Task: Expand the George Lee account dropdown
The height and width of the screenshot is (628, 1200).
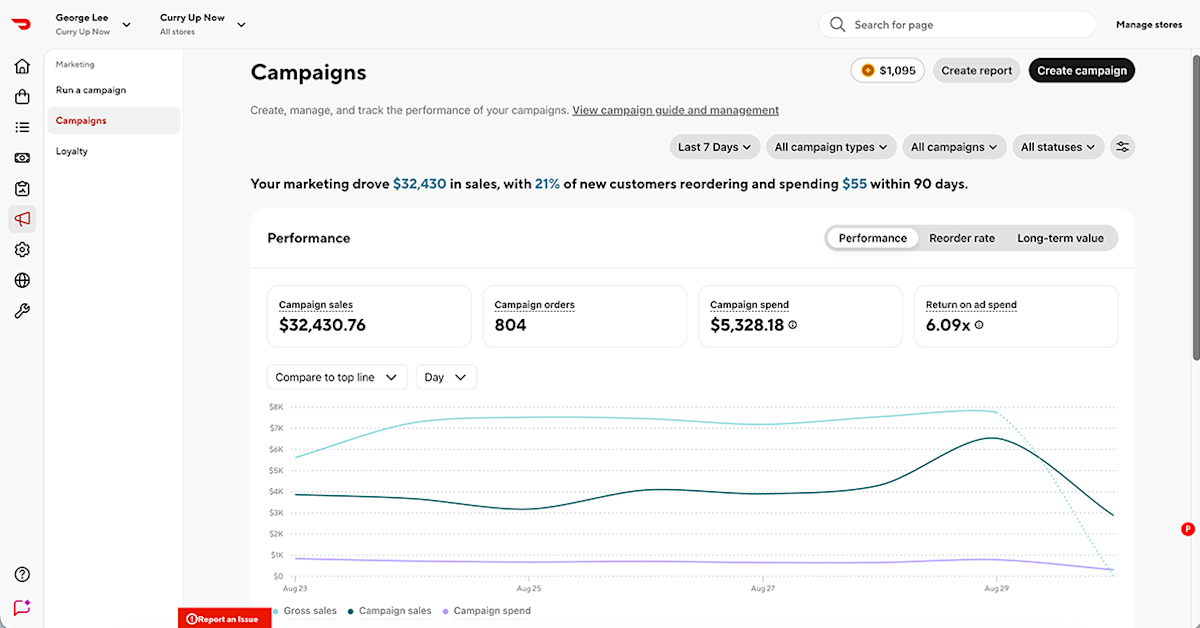Action: click(x=93, y=24)
